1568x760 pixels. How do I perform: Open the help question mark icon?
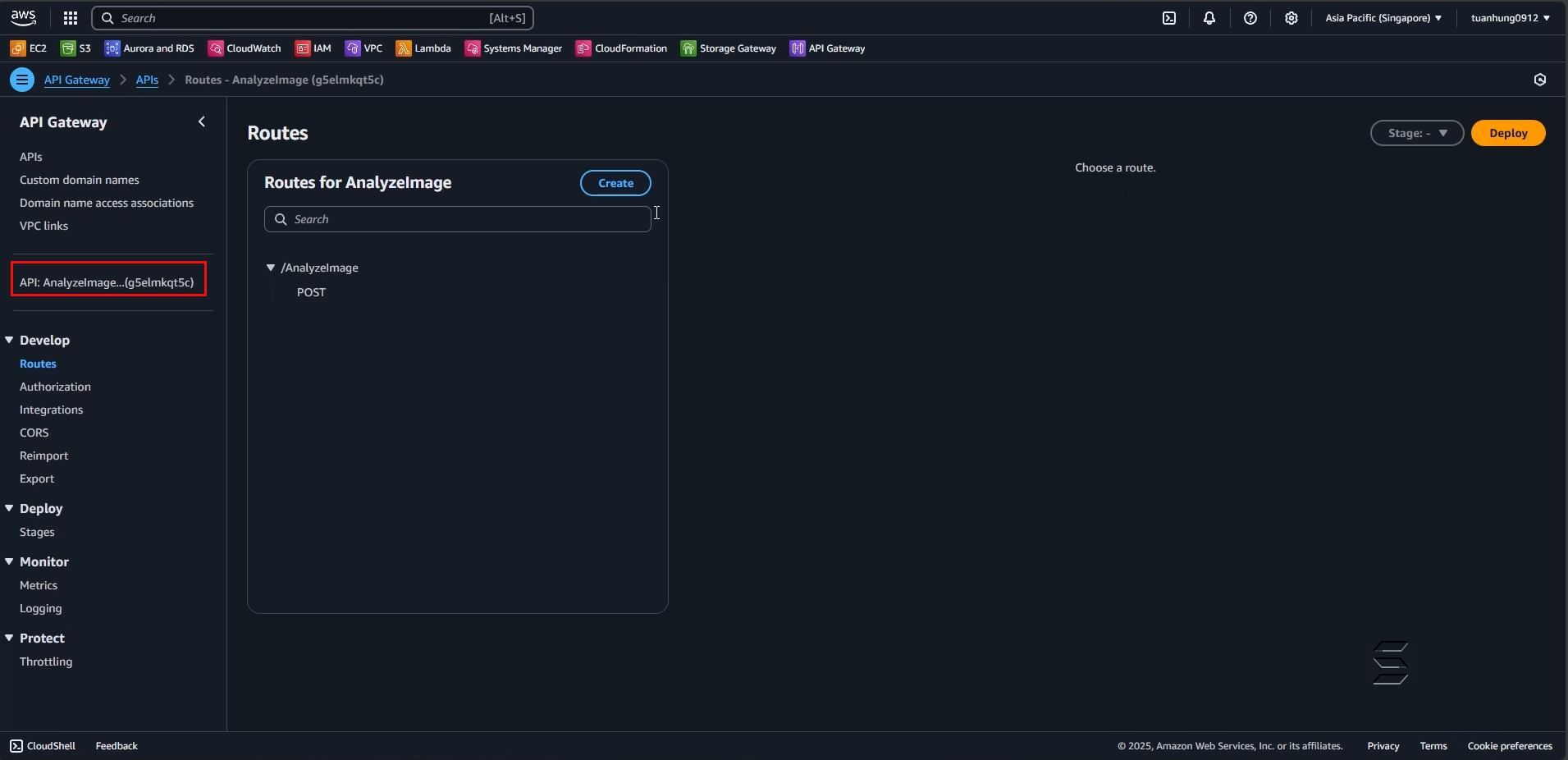coord(1250,18)
